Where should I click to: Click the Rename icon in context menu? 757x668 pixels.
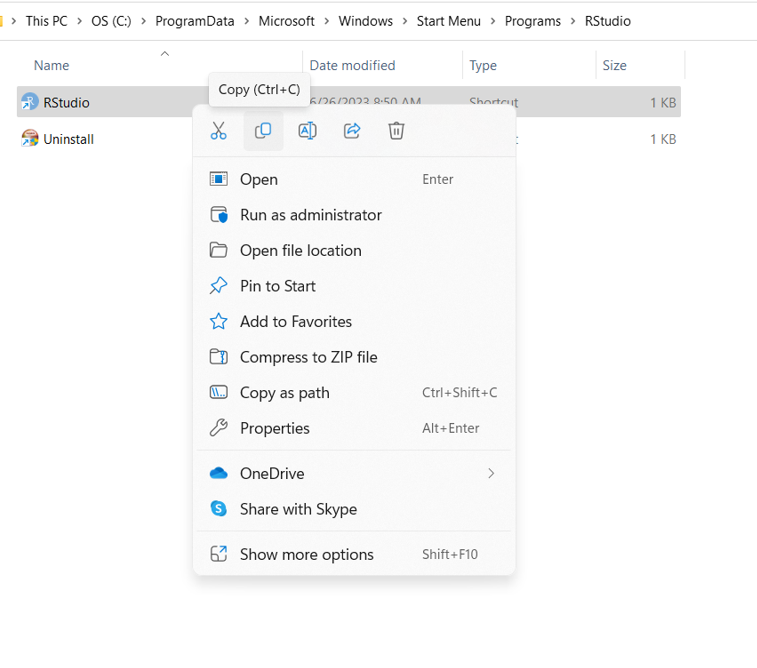click(307, 131)
